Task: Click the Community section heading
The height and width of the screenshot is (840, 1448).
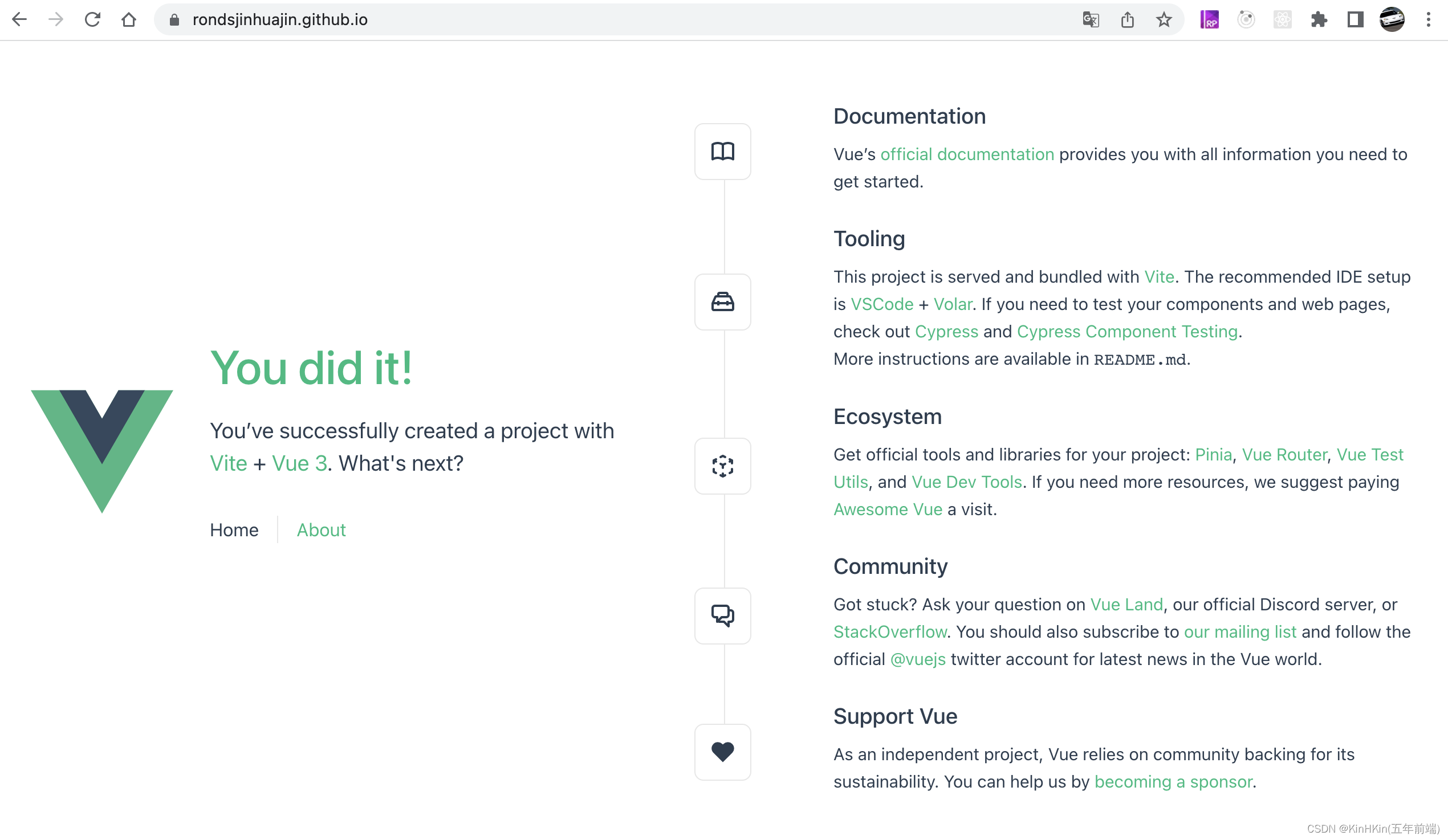Action: (890, 566)
